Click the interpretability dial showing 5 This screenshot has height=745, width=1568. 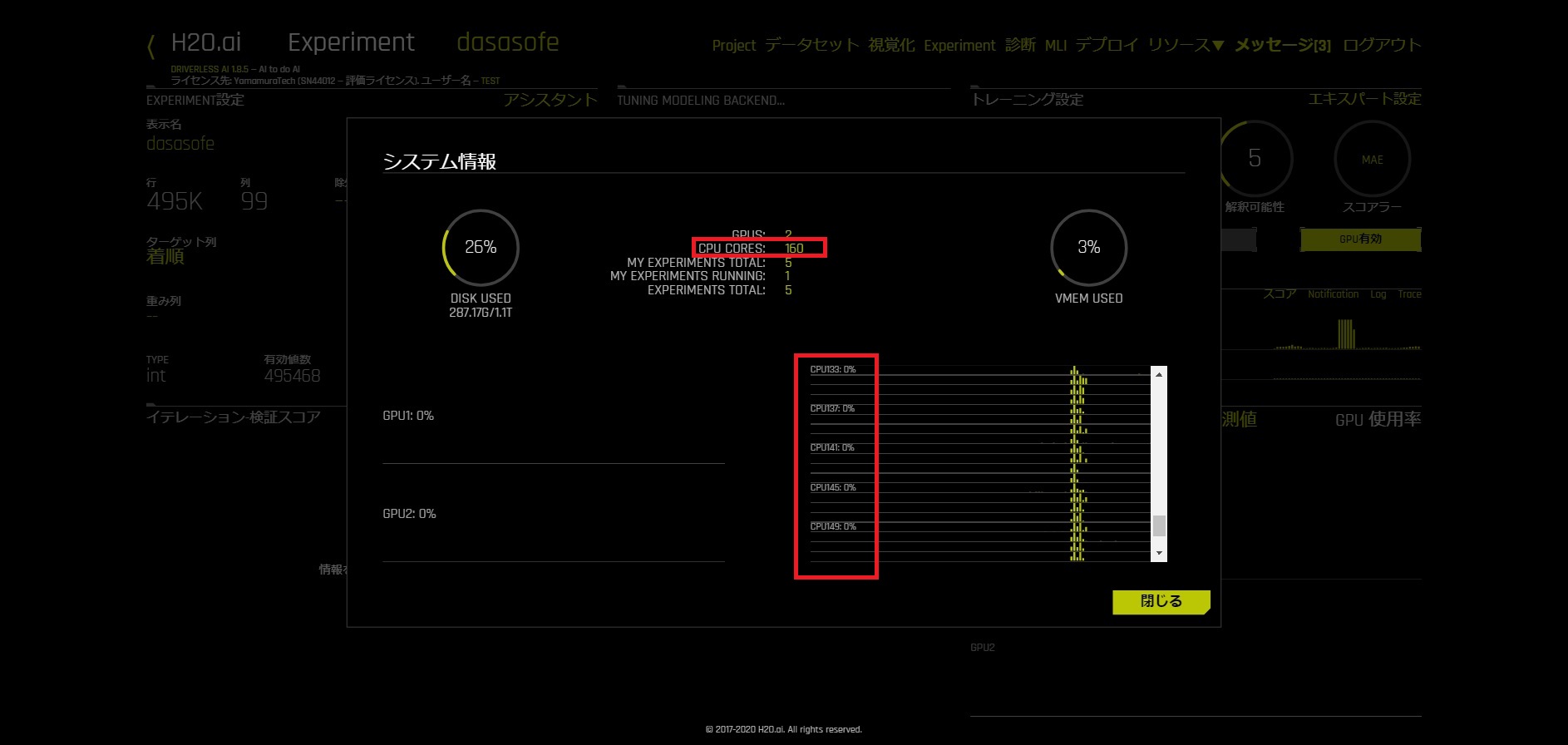1255,159
